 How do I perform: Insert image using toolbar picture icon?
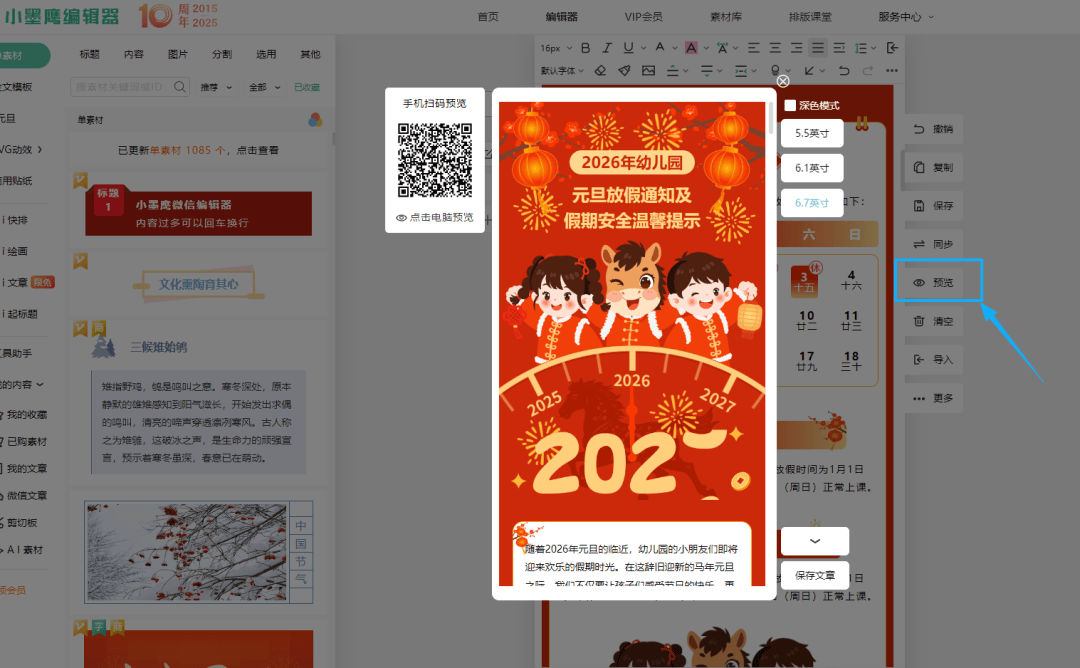(649, 71)
